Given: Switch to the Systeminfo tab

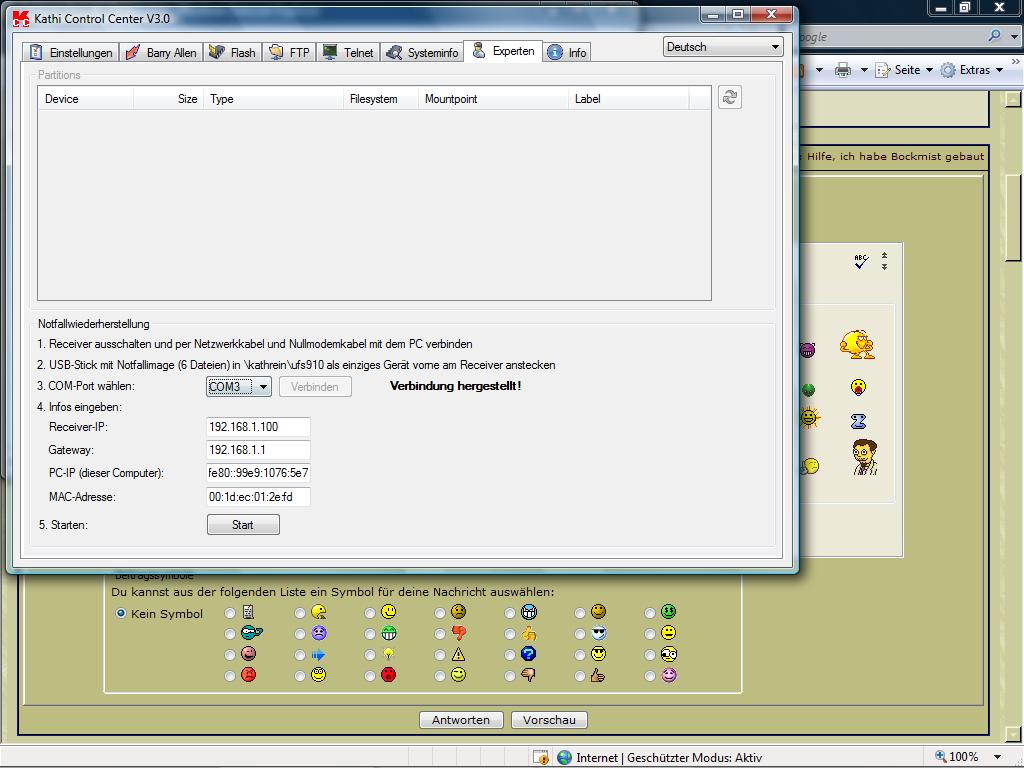Looking at the screenshot, I should pyautogui.click(x=422, y=53).
